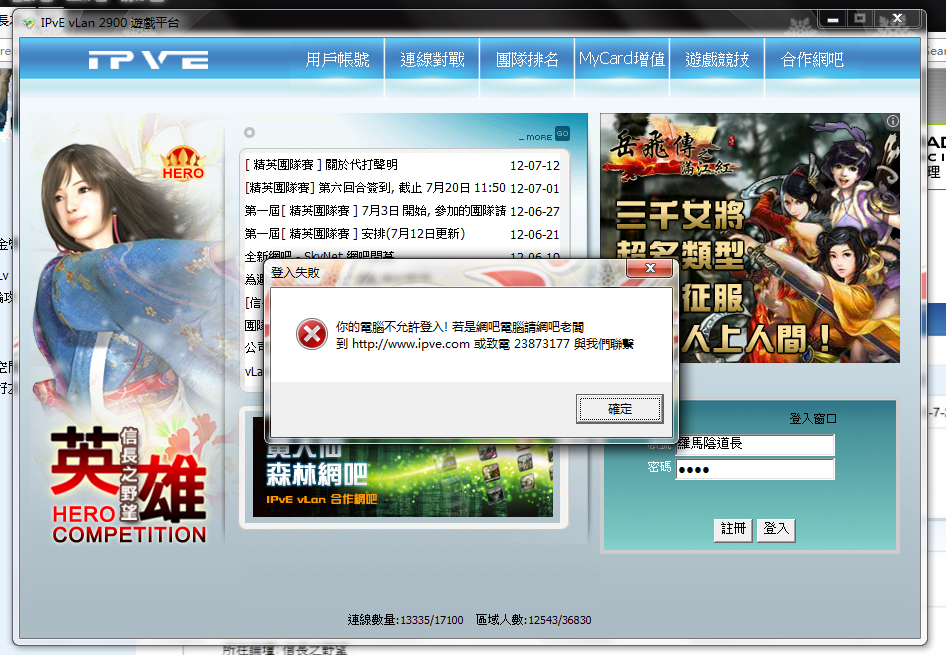Click date 12-07-12 in news list

click(x=535, y=165)
